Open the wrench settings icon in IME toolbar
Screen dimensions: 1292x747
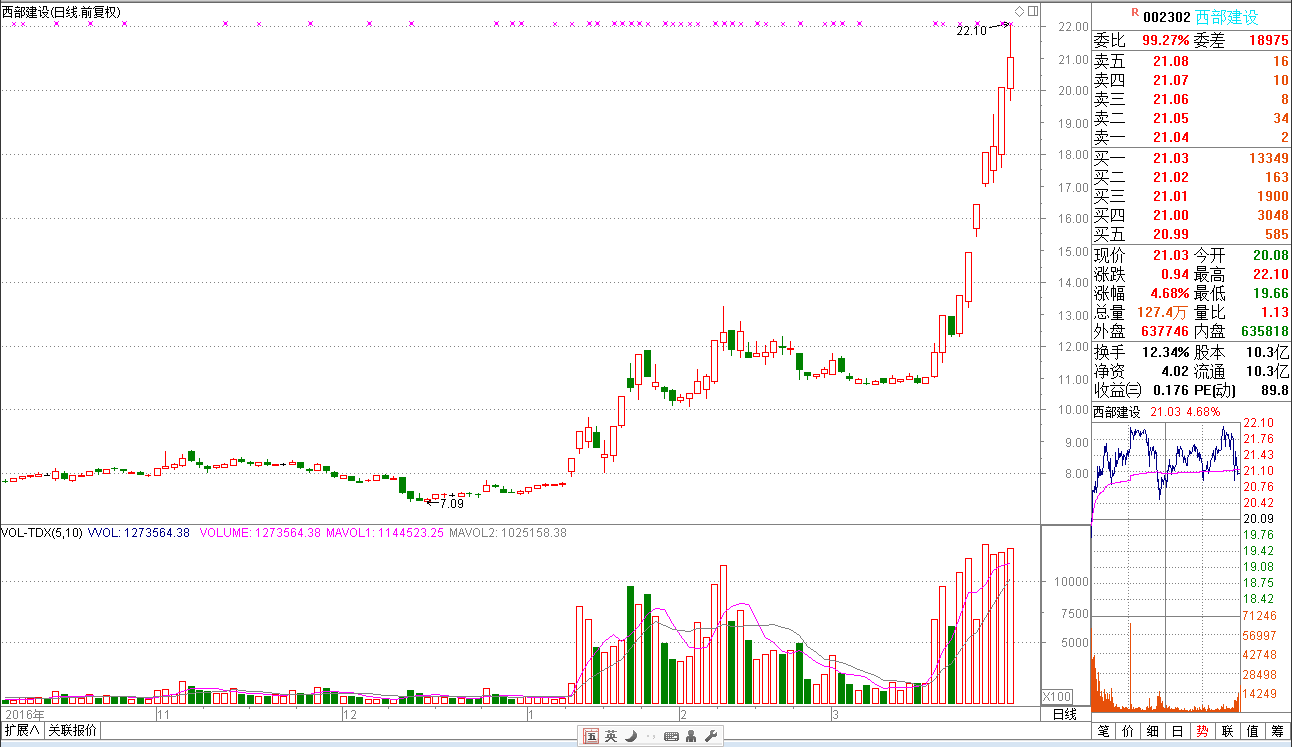[x=711, y=737]
